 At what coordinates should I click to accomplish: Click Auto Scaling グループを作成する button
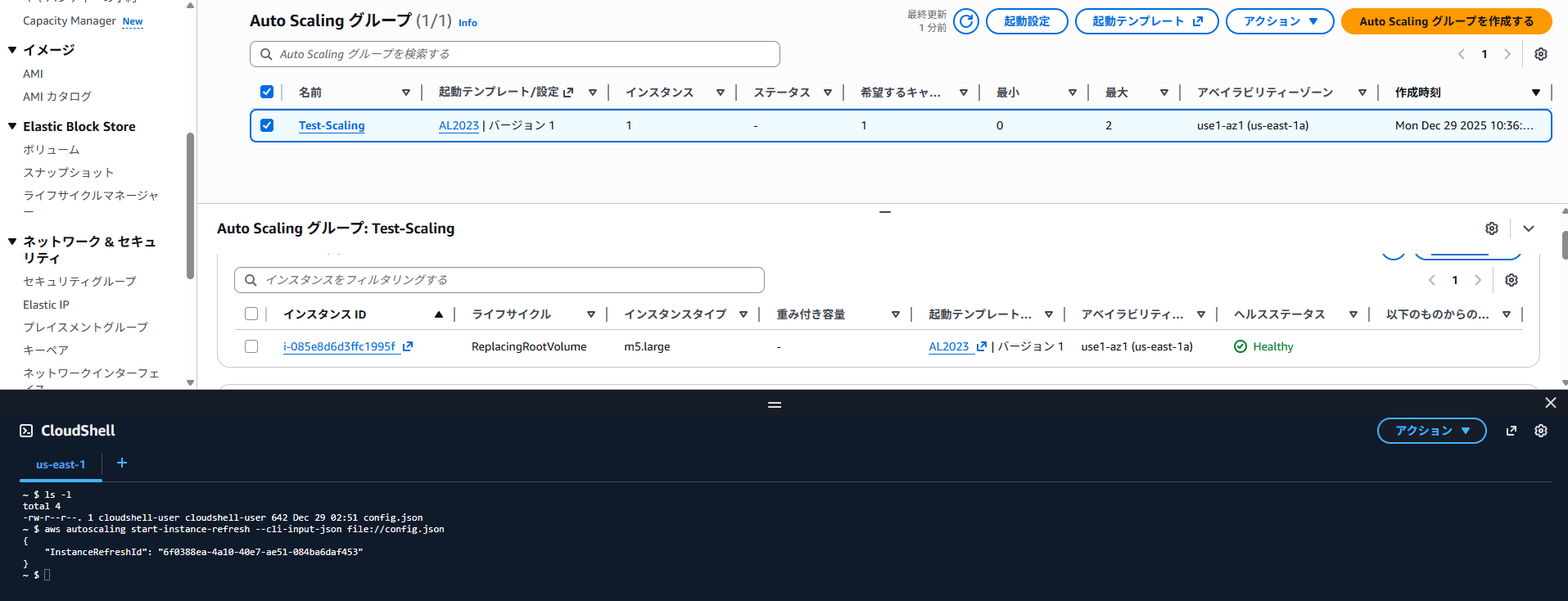tap(1446, 21)
